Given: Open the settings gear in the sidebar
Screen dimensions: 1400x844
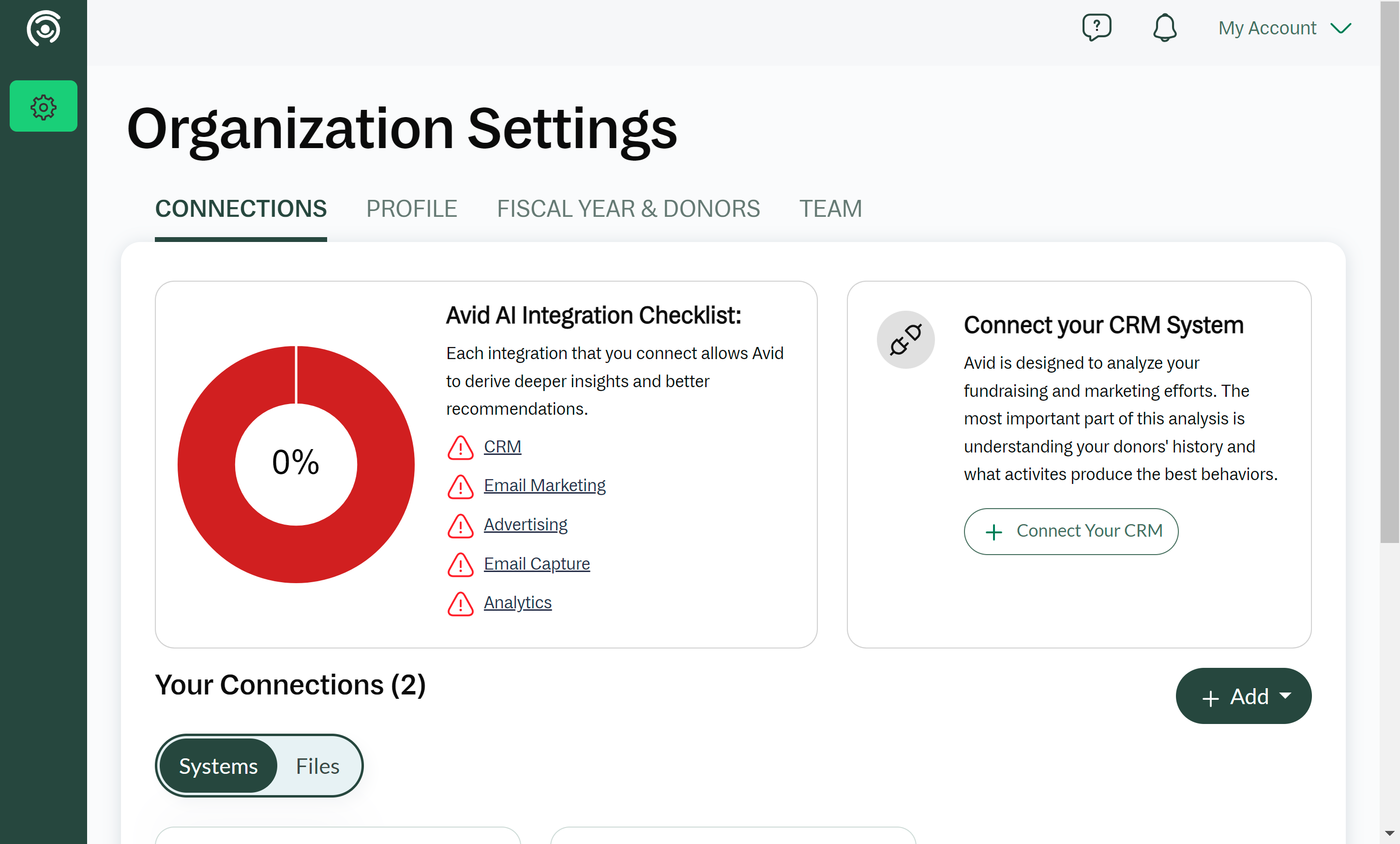Looking at the screenshot, I should [43, 106].
